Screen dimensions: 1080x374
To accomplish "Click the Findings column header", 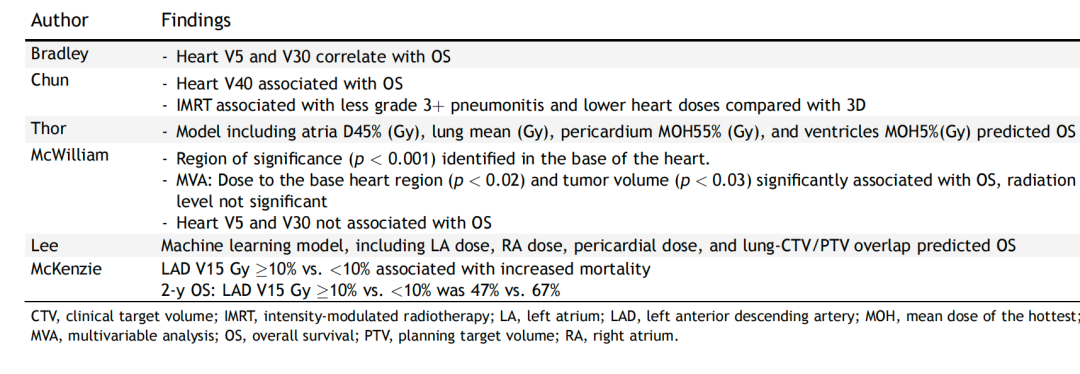I will pyautogui.click(x=196, y=21).
